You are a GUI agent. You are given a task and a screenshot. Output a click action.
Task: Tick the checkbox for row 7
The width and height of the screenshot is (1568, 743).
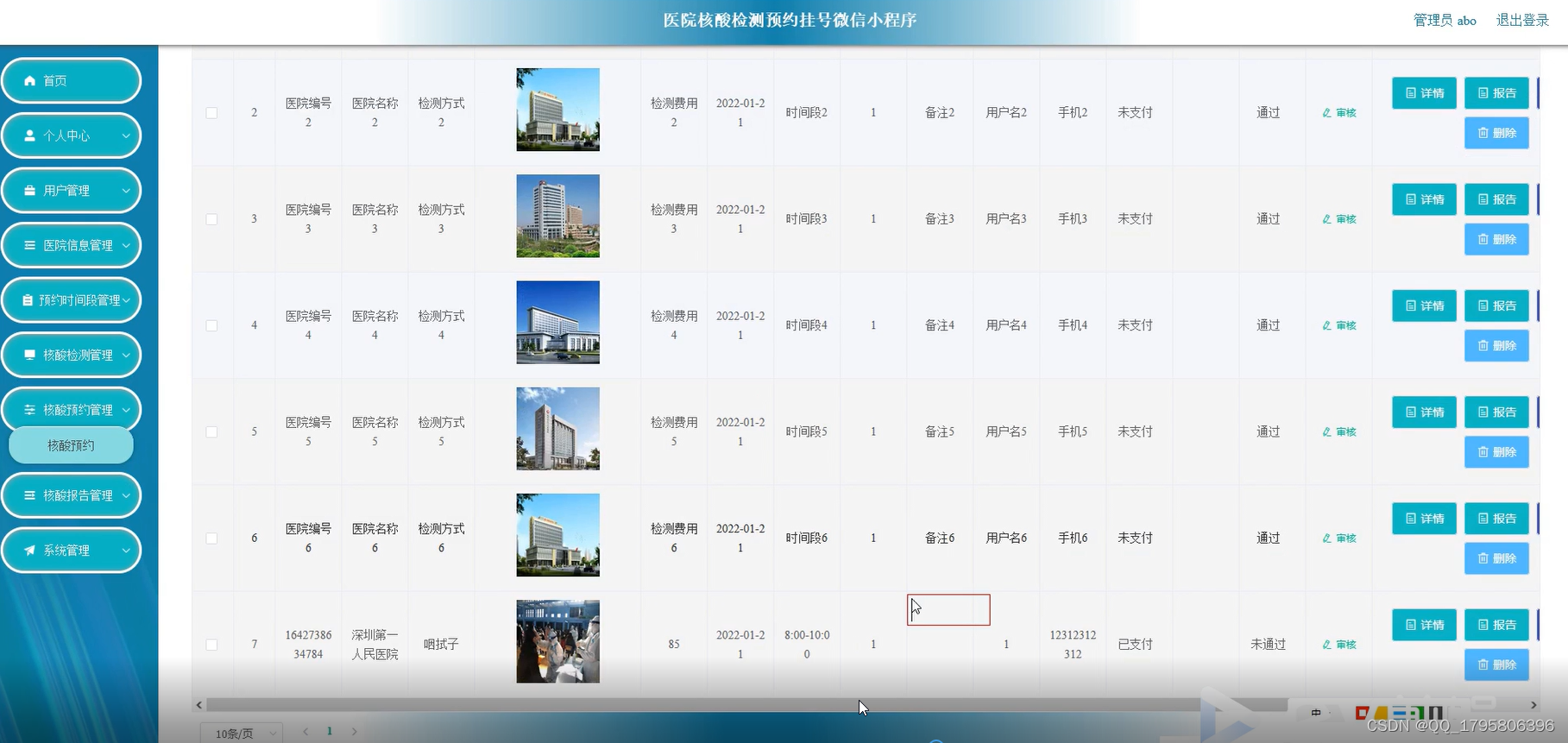211,645
